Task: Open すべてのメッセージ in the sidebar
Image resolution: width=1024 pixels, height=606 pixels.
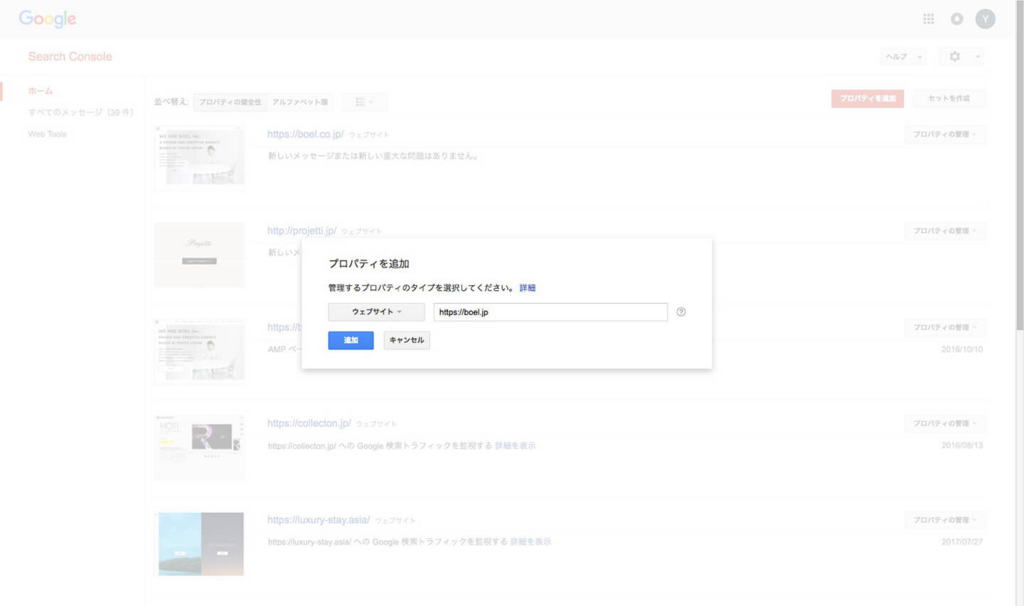Action: point(80,112)
